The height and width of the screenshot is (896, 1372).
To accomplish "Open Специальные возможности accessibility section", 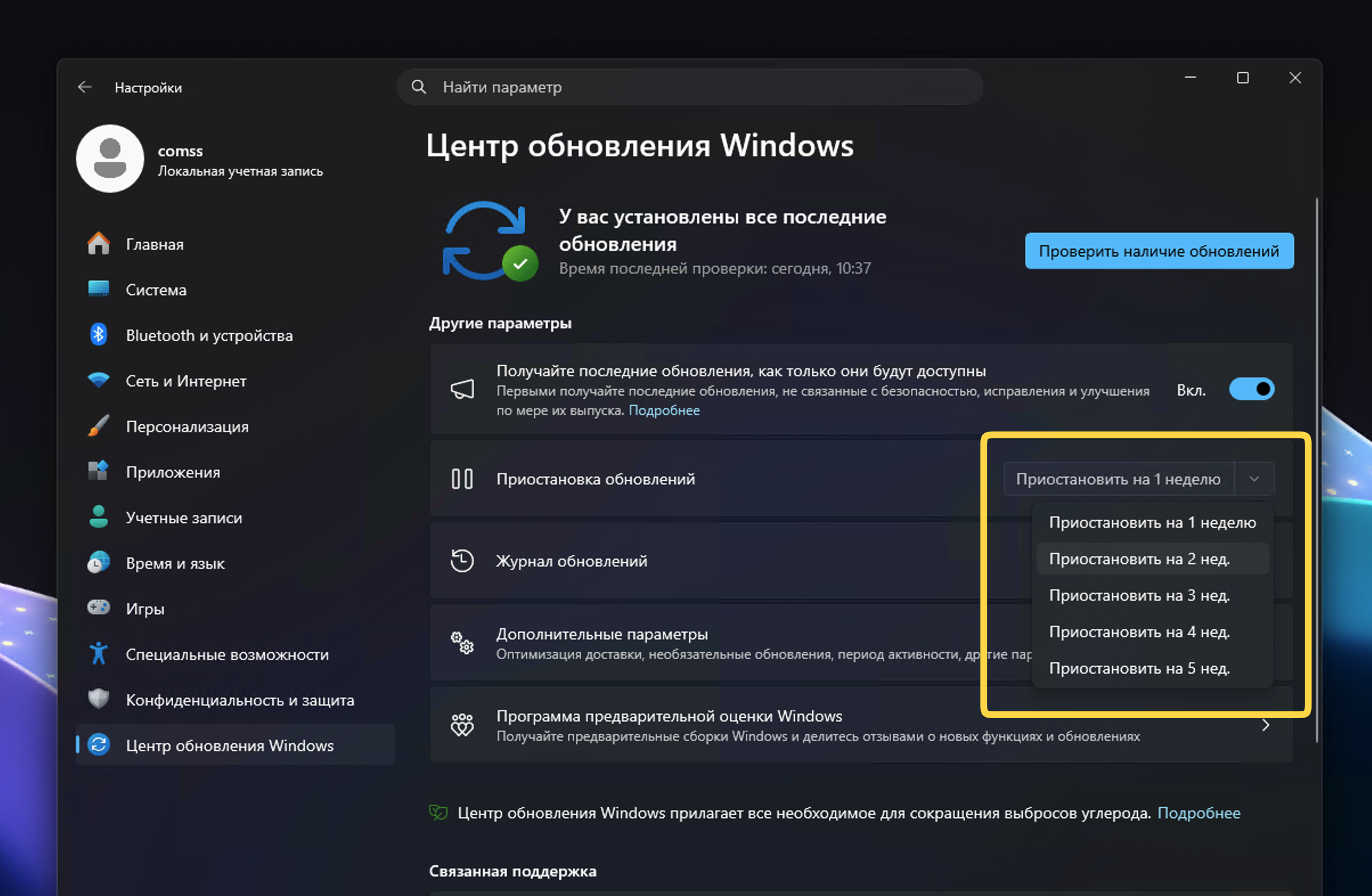I will click(x=226, y=654).
